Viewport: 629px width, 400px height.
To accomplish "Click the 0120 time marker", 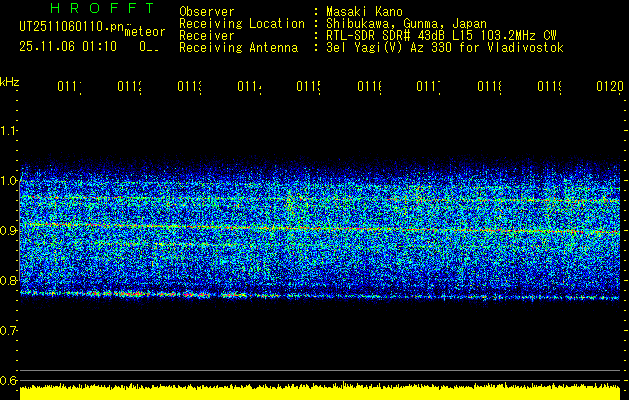I will pos(610,87).
